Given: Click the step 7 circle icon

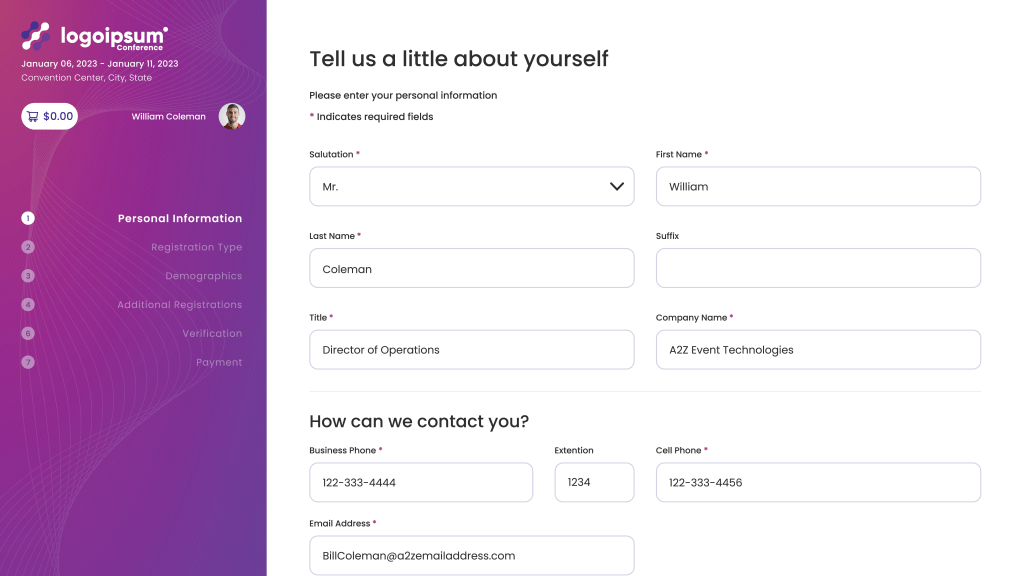Looking at the screenshot, I should coord(28,362).
